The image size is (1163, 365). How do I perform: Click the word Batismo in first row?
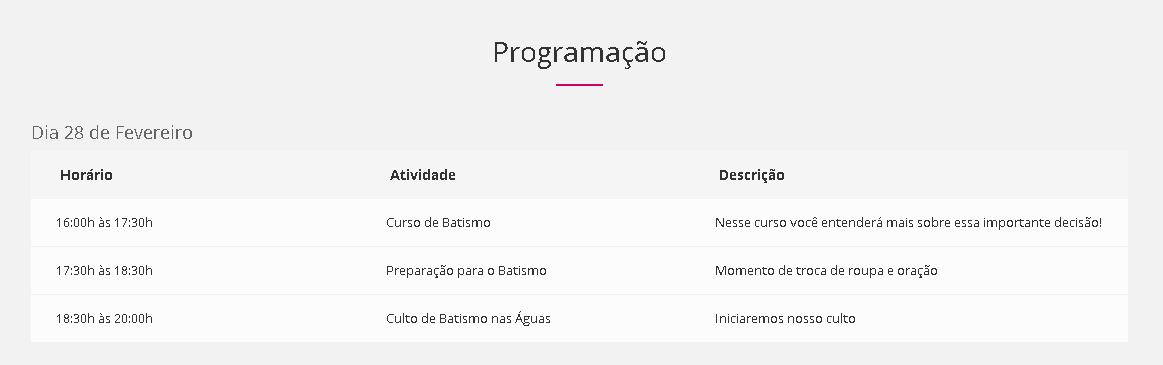[x=467, y=223]
